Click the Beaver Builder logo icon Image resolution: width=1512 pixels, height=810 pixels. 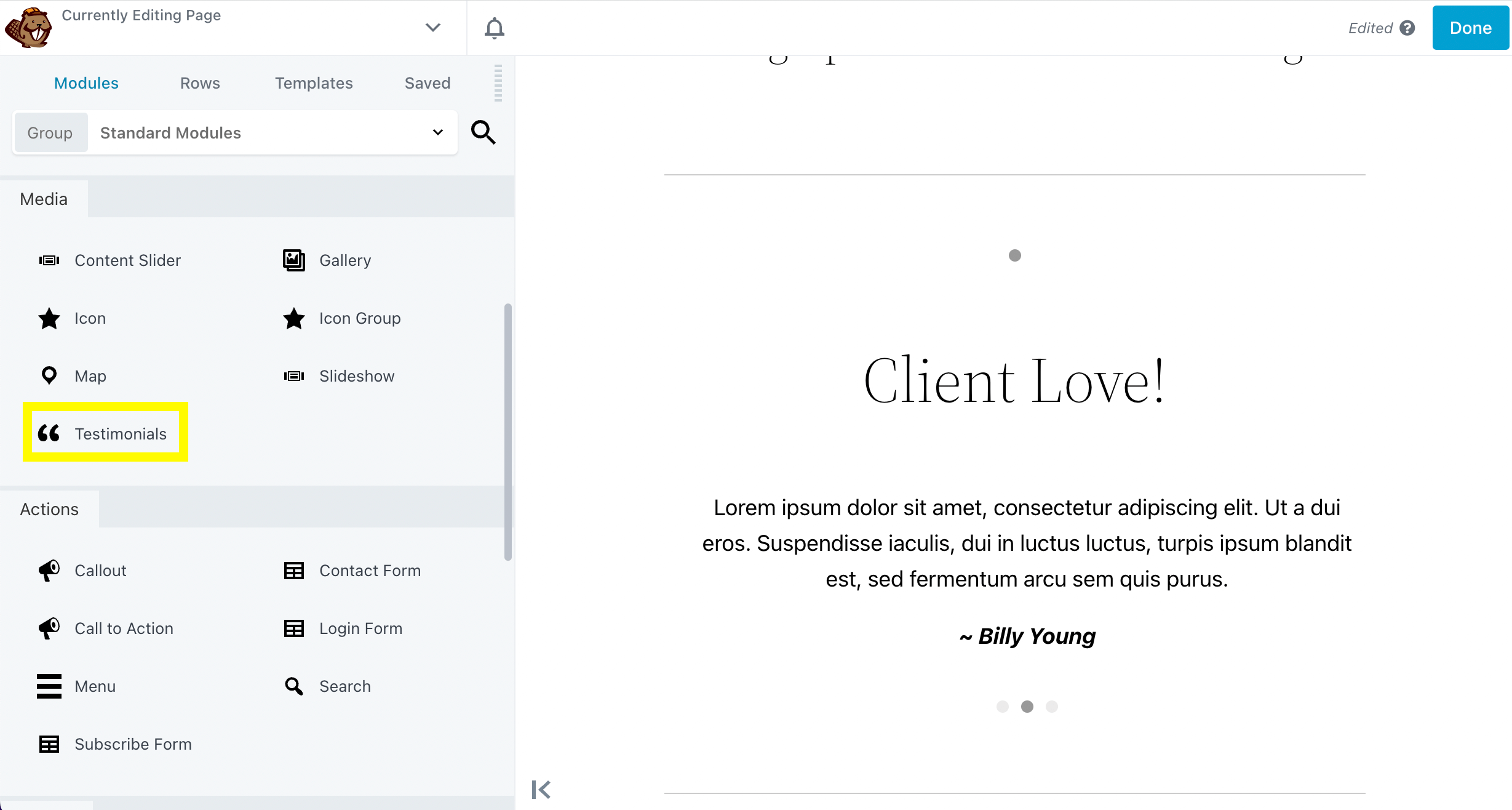(28, 28)
